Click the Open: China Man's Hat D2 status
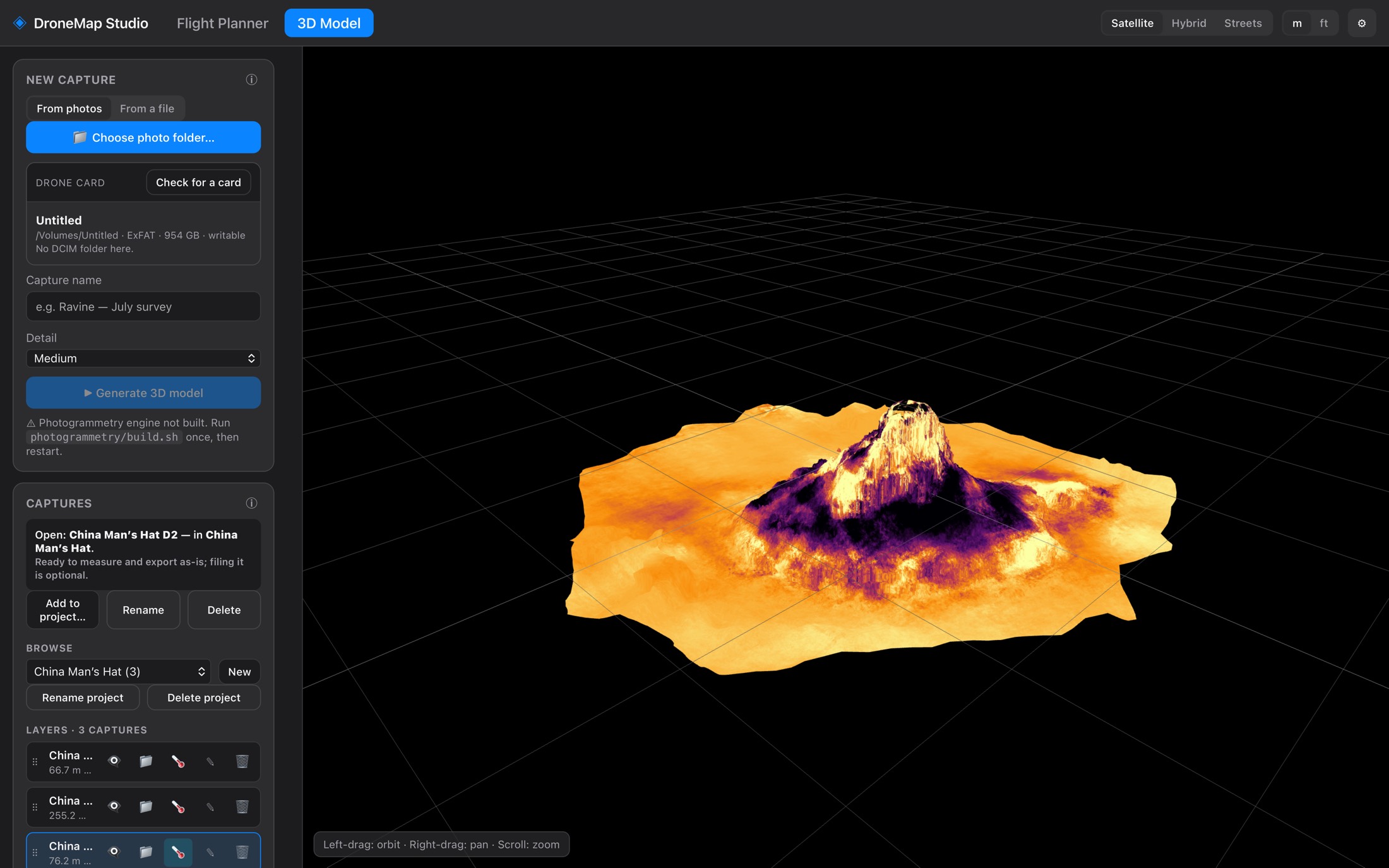 [143, 554]
